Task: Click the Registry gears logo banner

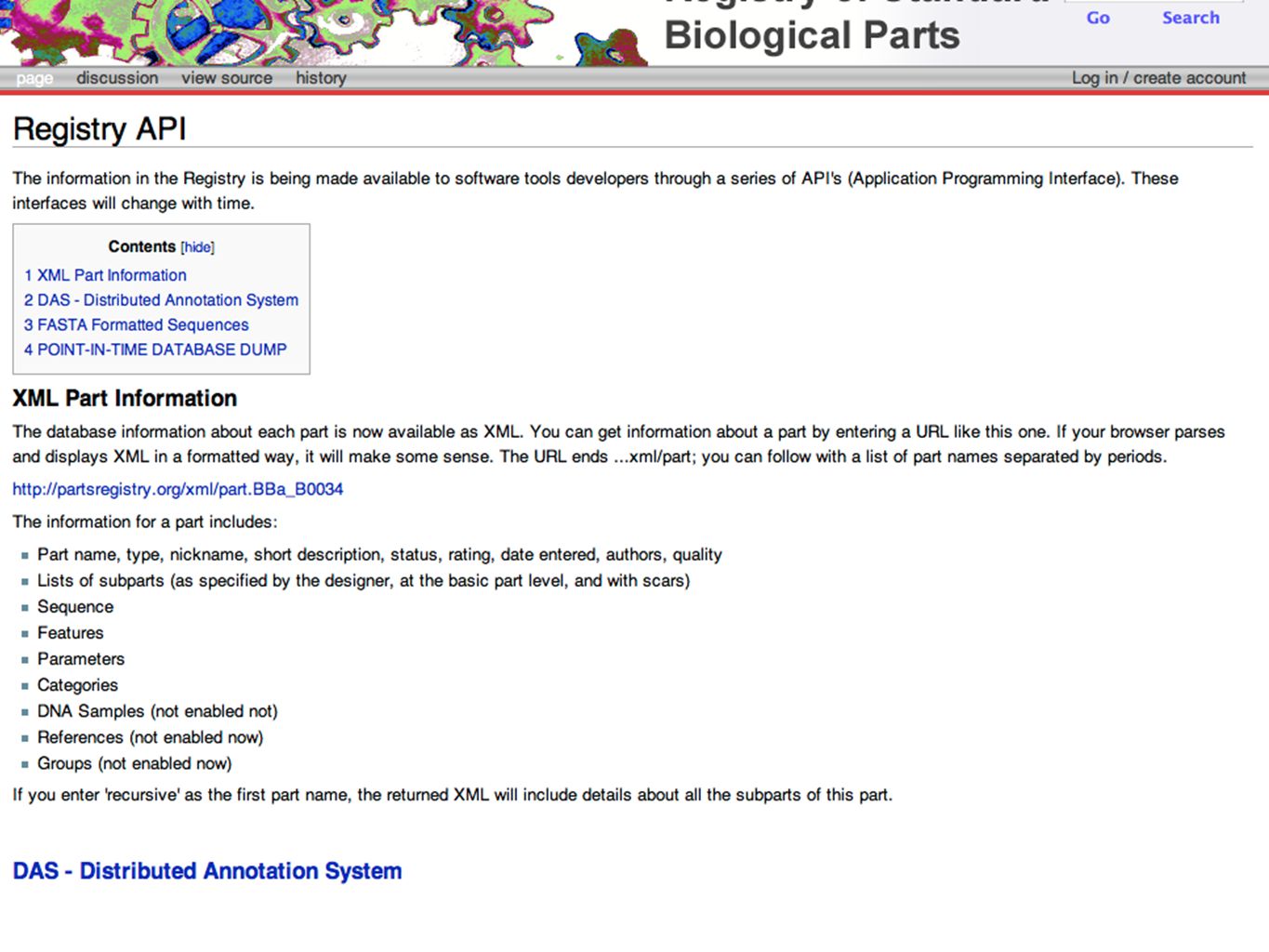Action: pyautogui.click(x=325, y=33)
